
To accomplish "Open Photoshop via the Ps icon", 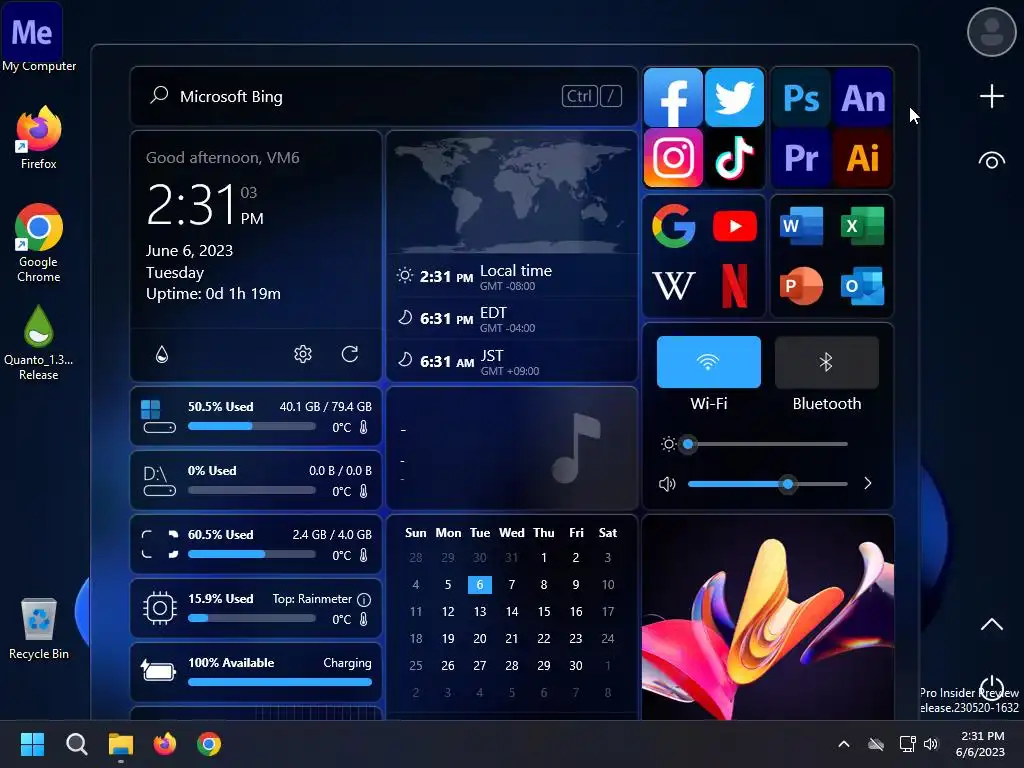I will pyautogui.click(x=801, y=97).
